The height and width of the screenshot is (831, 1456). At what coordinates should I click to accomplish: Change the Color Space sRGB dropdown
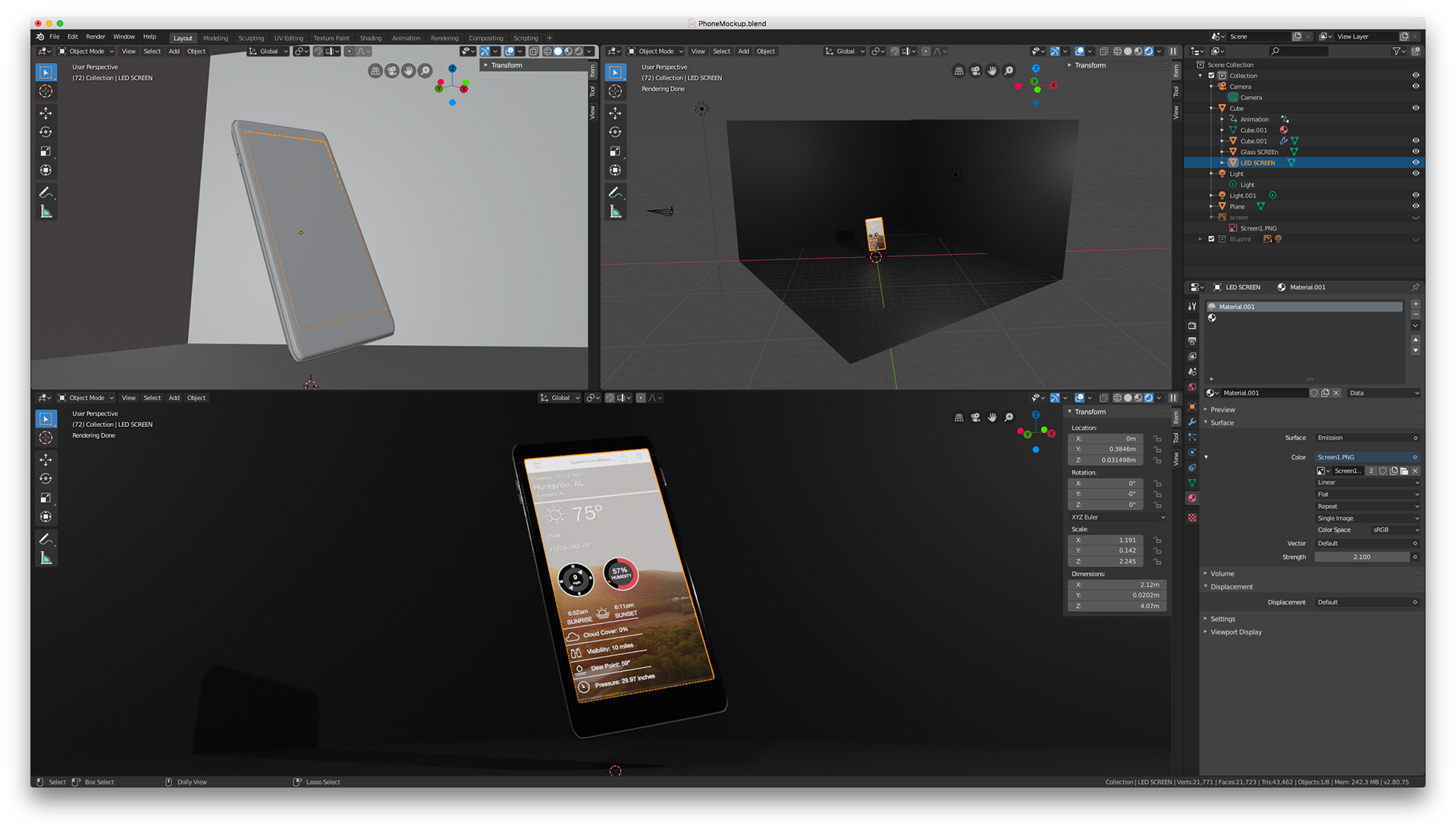(1394, 529)
